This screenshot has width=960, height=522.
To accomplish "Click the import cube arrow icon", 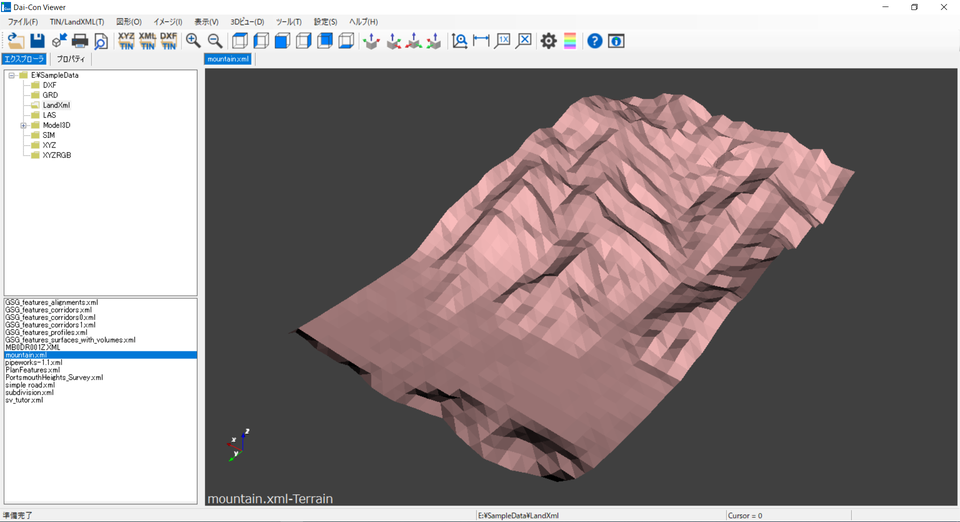I will [59, 41].
